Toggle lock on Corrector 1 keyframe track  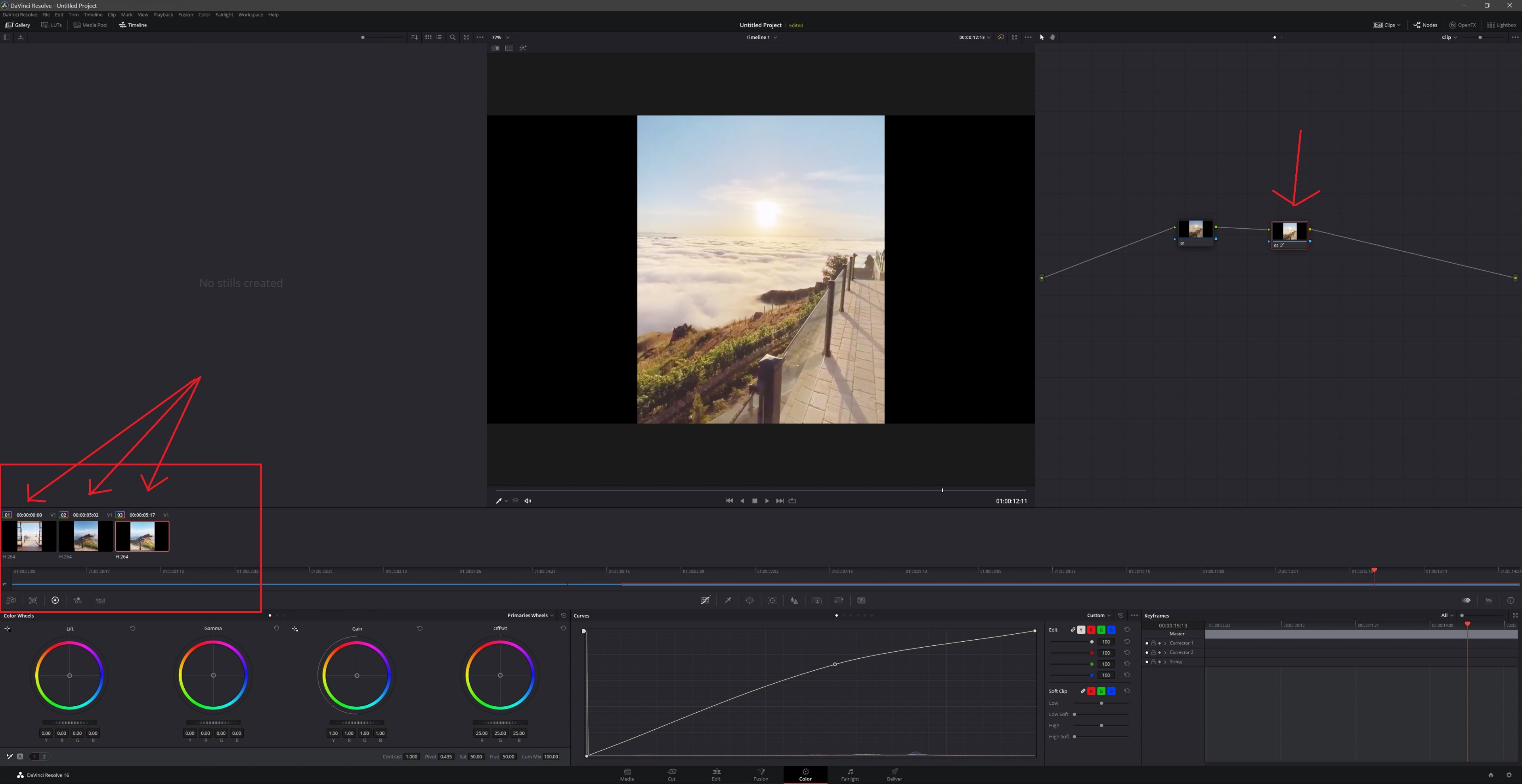1153,643
